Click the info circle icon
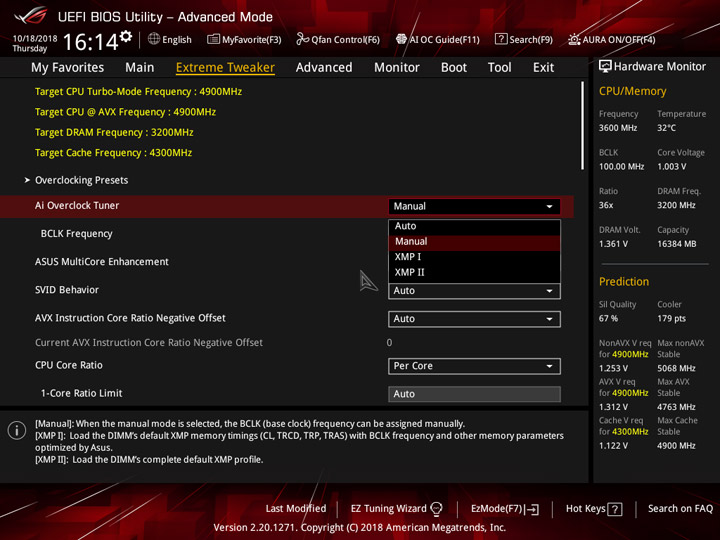 pos(17,430)
